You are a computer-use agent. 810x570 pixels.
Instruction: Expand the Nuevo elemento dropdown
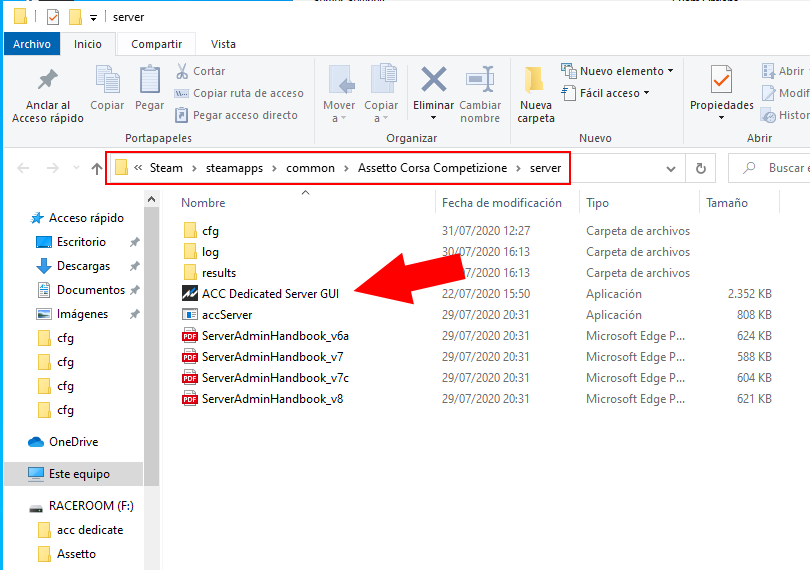[626, 71]
